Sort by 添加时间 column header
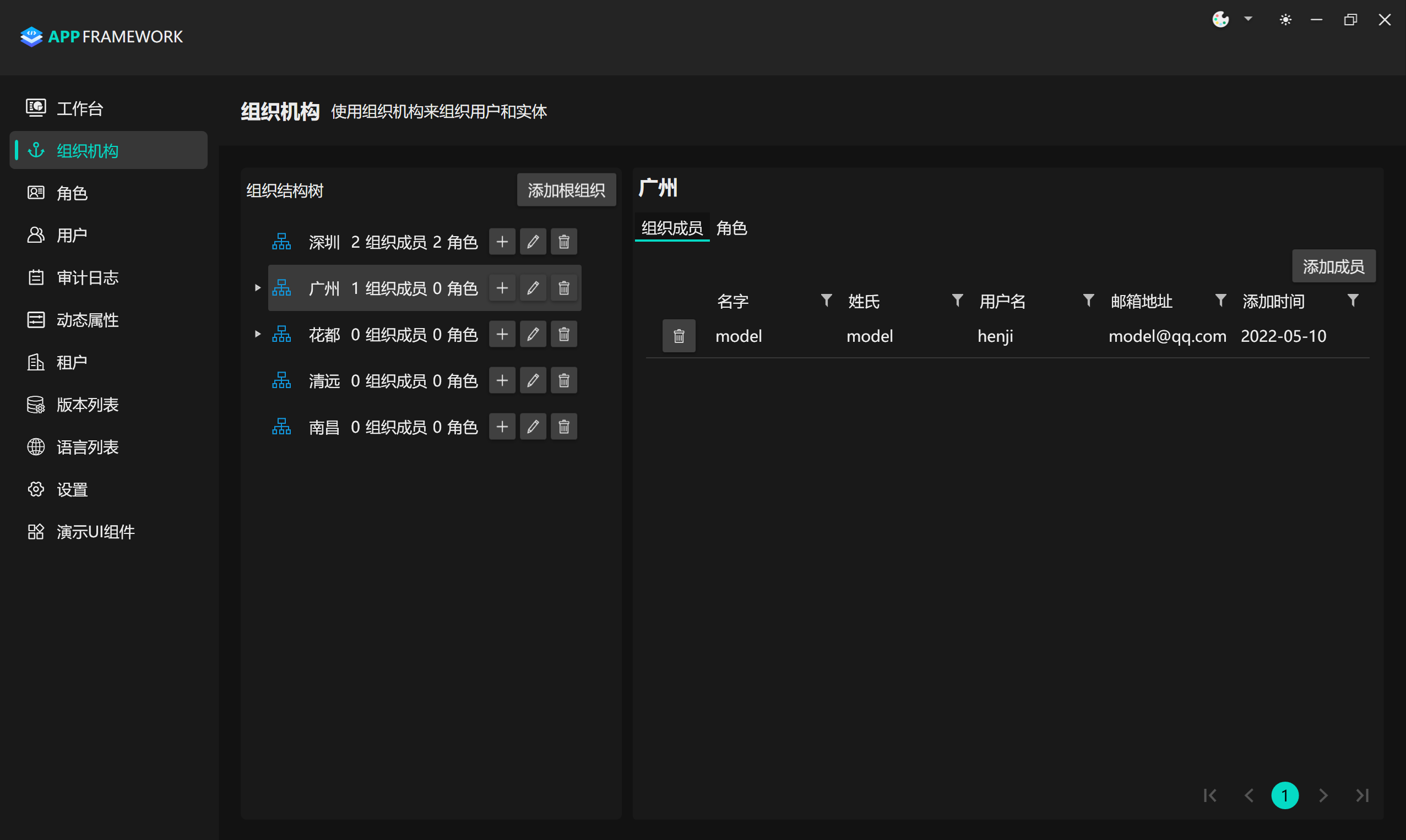The height and width of the screenshot is (840, 1406). (x=1273, y=301)
